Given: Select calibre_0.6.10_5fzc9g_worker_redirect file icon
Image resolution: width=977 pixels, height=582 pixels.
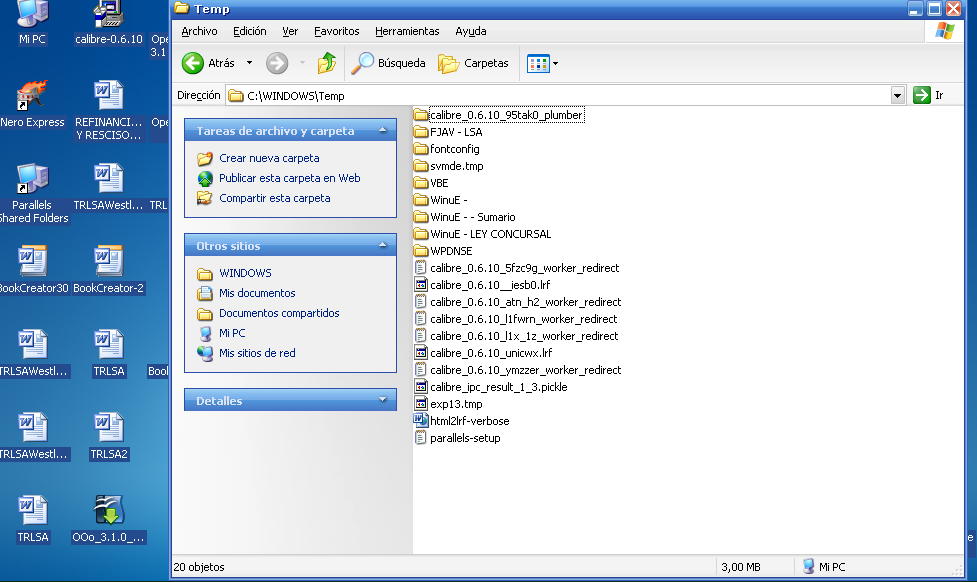Looking at the screenshot, I should click(x=421, y=268).
